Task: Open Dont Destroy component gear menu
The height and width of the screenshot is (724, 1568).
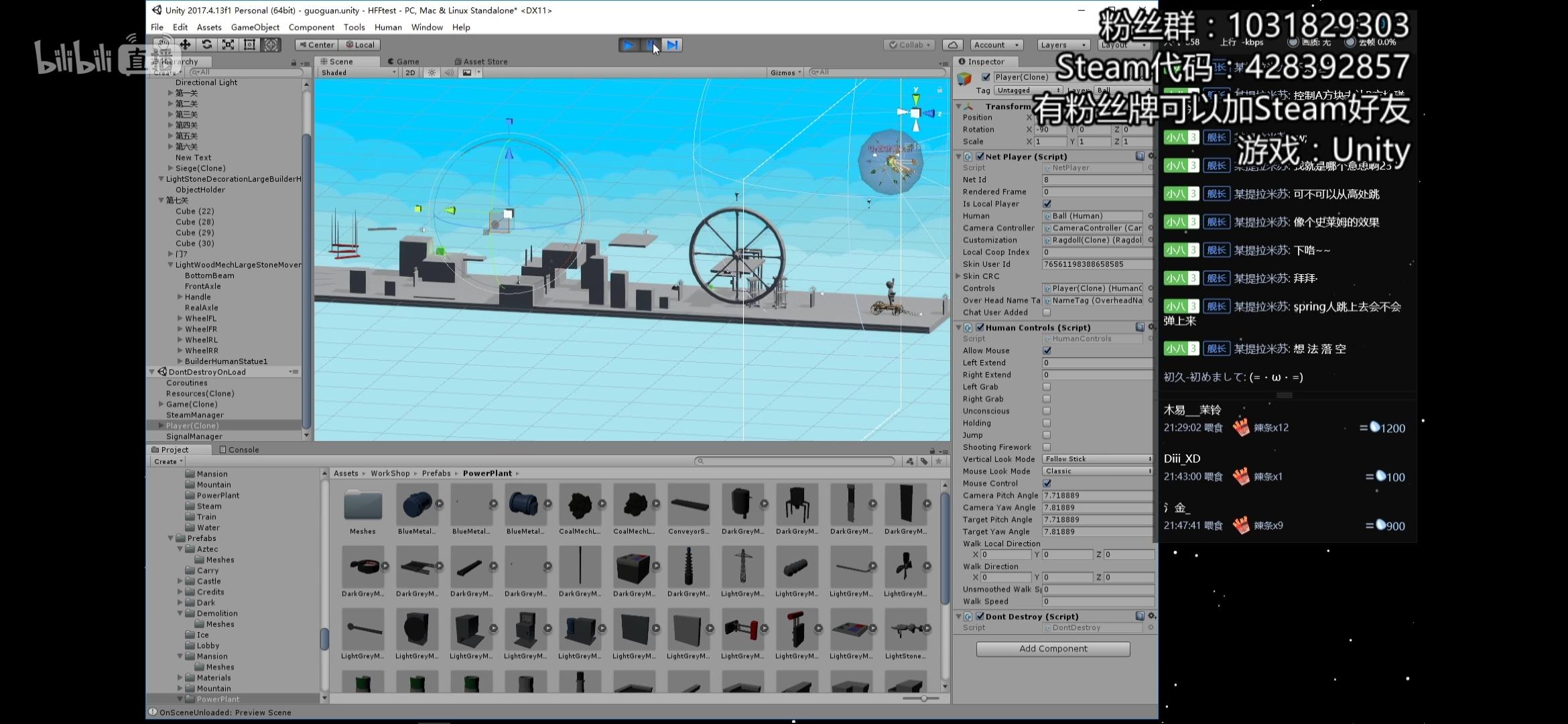Action: point(1152,616)
